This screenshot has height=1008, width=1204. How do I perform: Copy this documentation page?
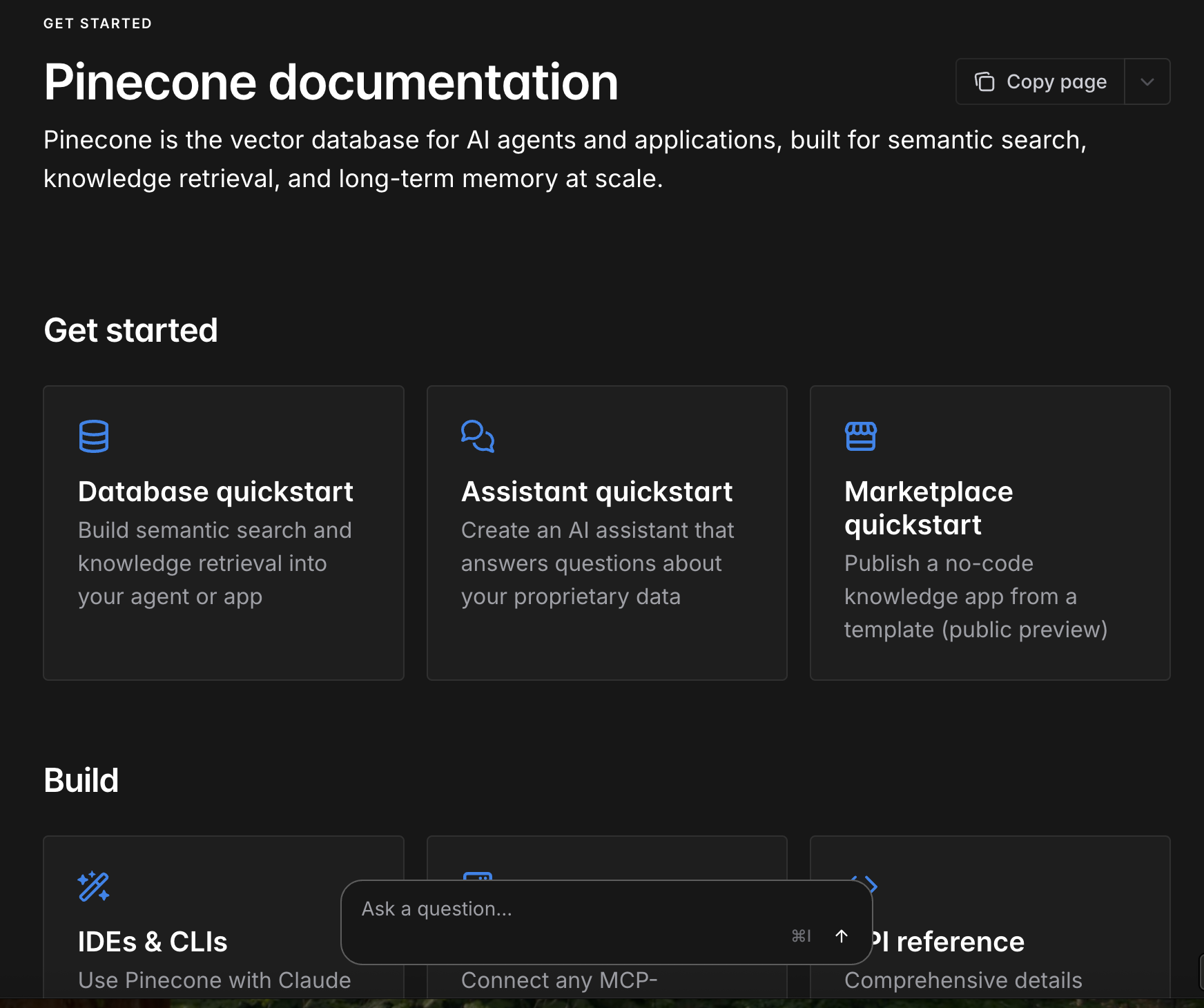1040,81
